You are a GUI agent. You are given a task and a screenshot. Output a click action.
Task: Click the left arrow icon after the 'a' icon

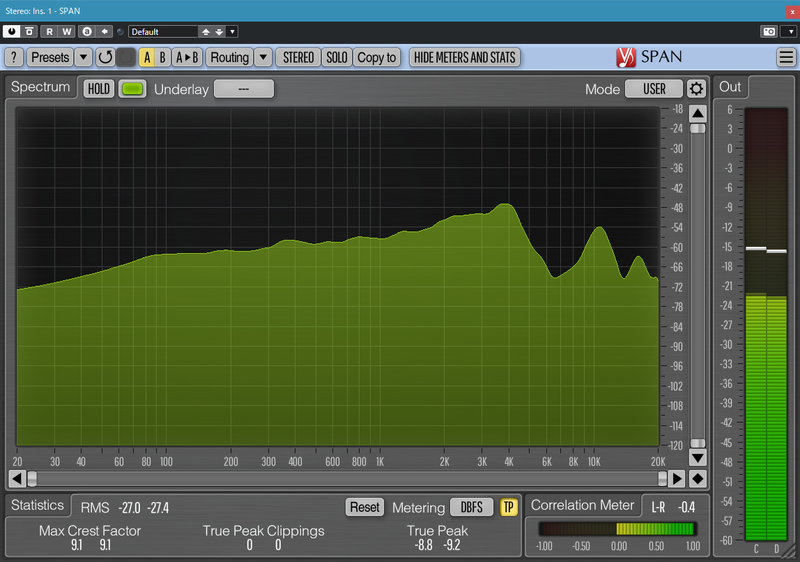[105, 32]
